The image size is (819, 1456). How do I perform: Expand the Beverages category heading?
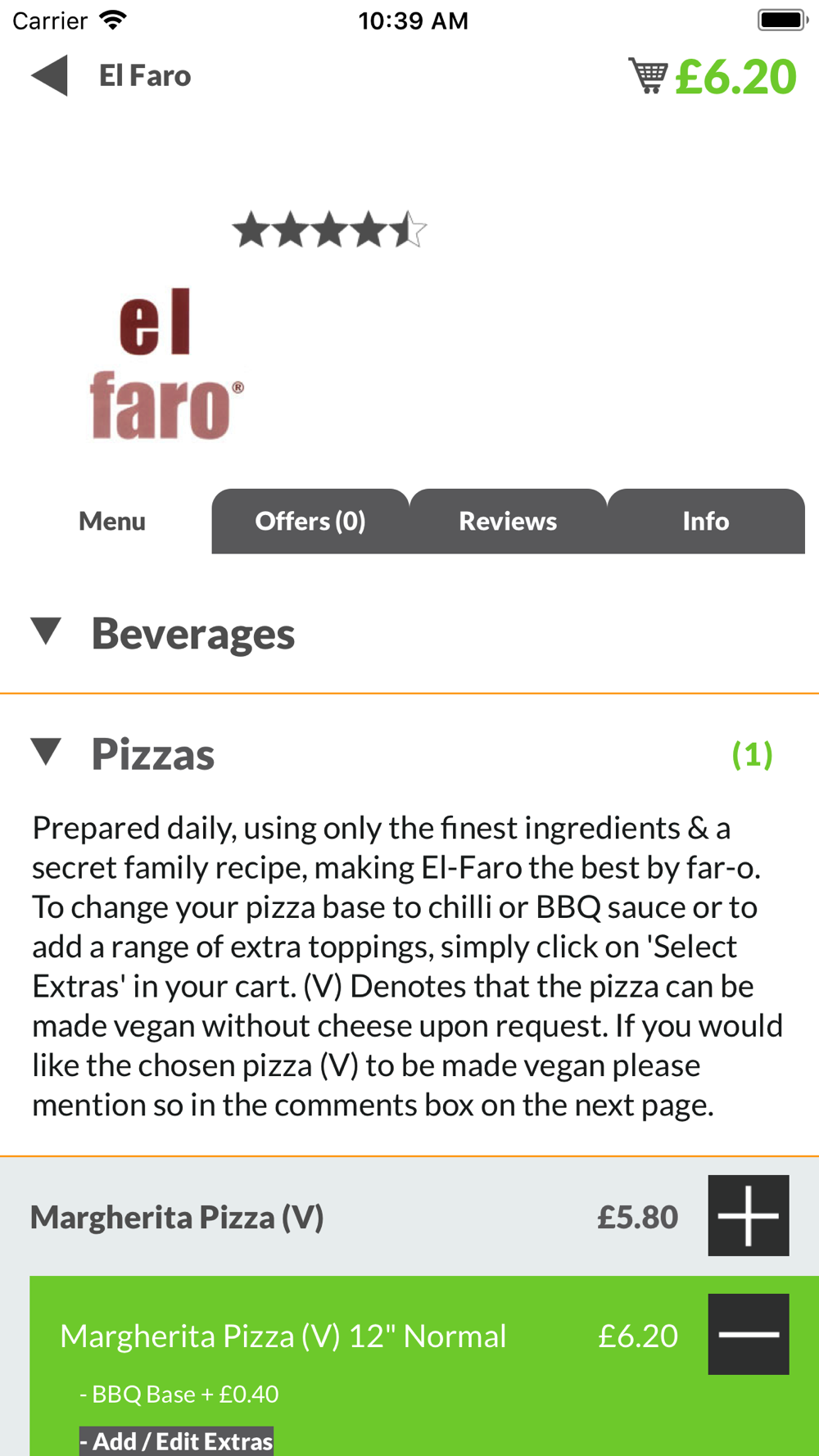[x=192, y=634]
